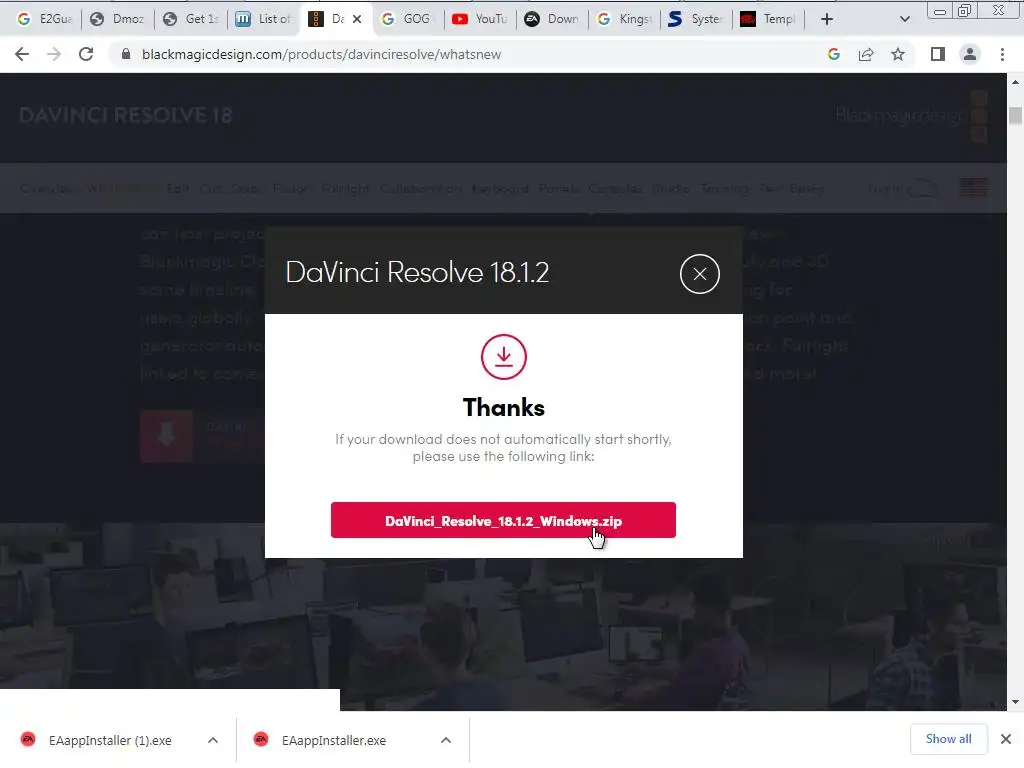Click the page vertical scrollbar thumb

tap(1015, 115)
